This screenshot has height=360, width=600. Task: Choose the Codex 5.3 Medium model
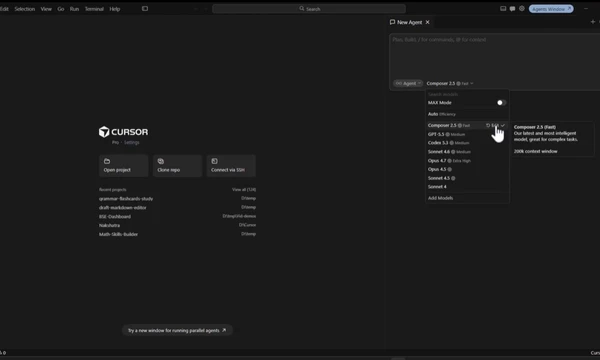click(467, 143)
